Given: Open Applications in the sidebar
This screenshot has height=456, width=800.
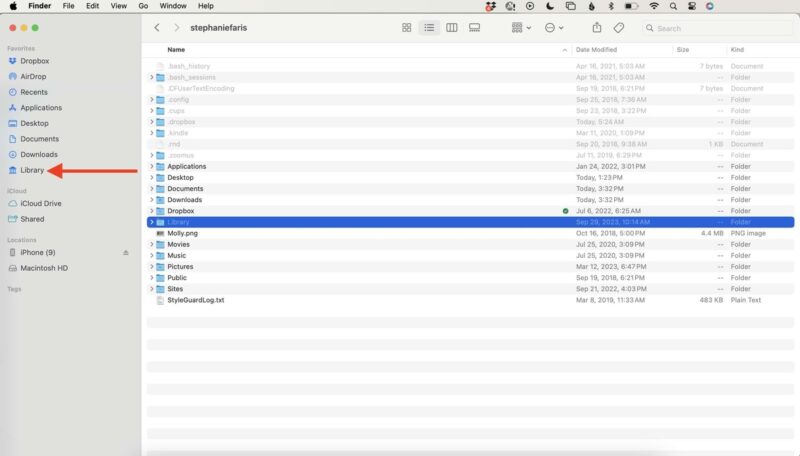Looking at the screenshot, I should pyautogui.click(x=41, y=108).
